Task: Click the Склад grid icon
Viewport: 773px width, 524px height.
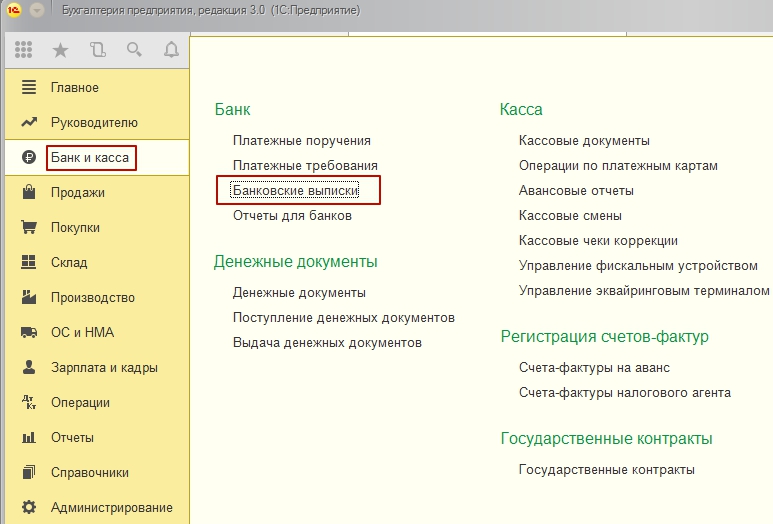Action: coord(29,262)
